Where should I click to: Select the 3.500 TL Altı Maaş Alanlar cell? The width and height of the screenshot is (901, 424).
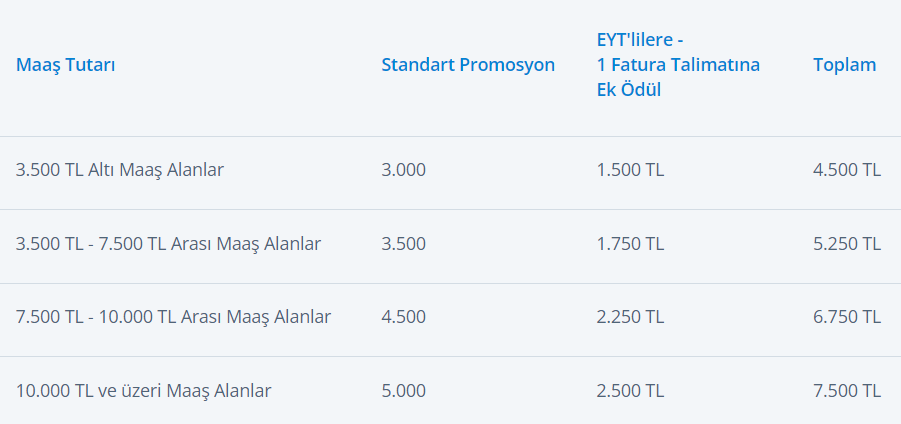pyautogui.click(x=120, y=170)
